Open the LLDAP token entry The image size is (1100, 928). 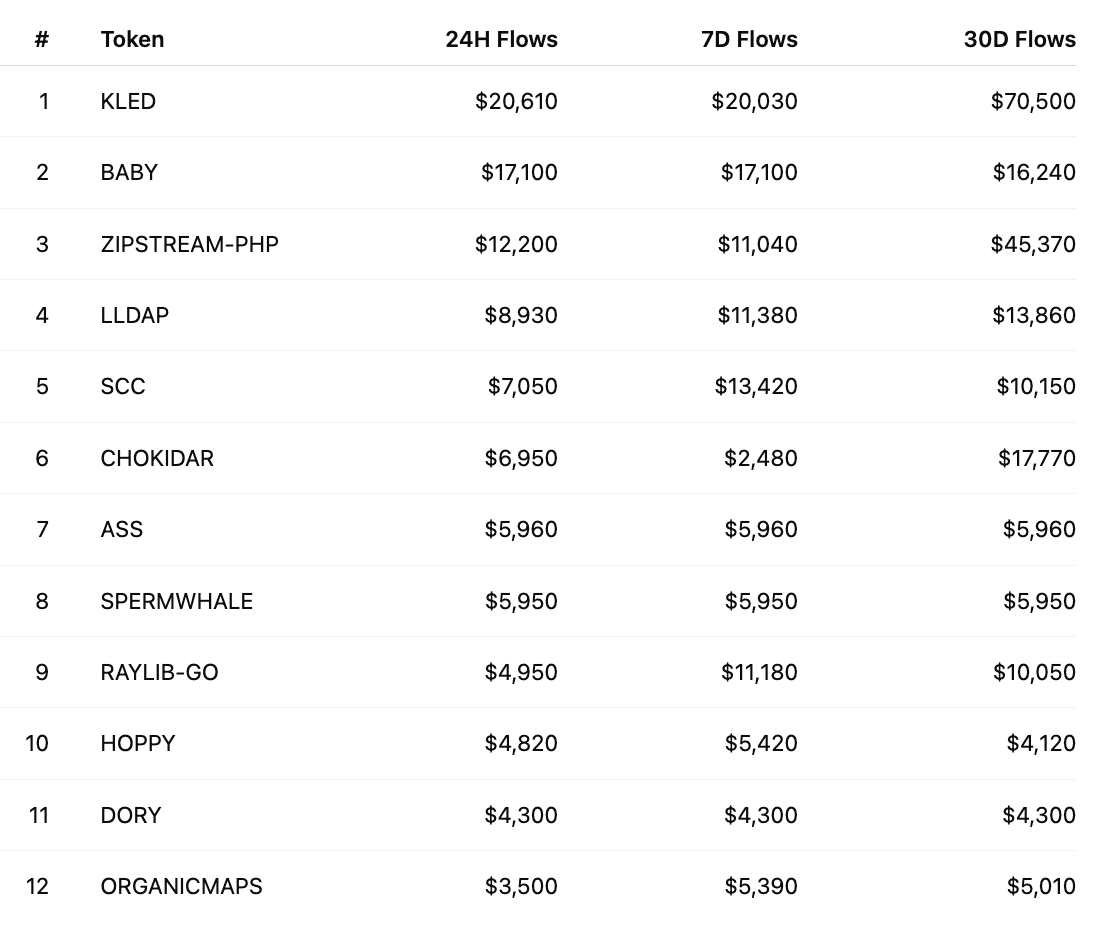pyautogui.click(x=134, y=315)
